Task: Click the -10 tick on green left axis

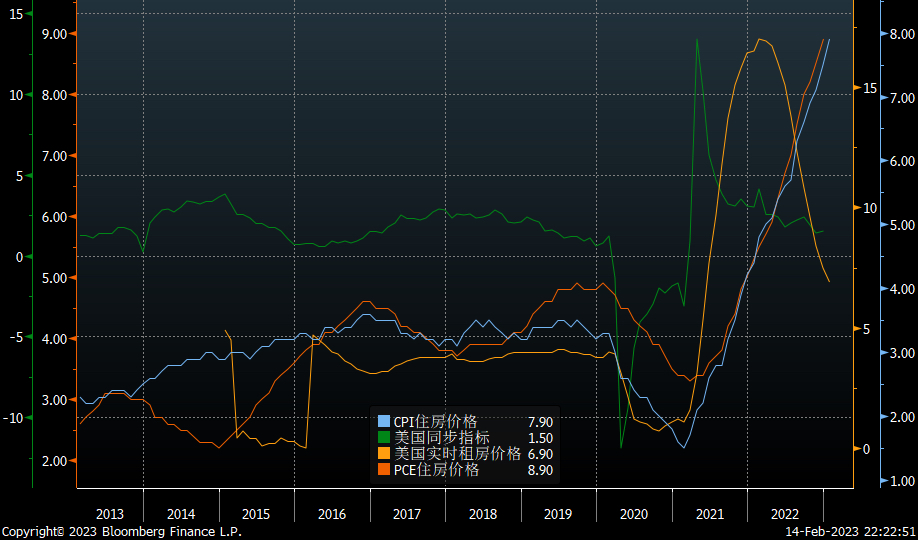Action: 17,417
